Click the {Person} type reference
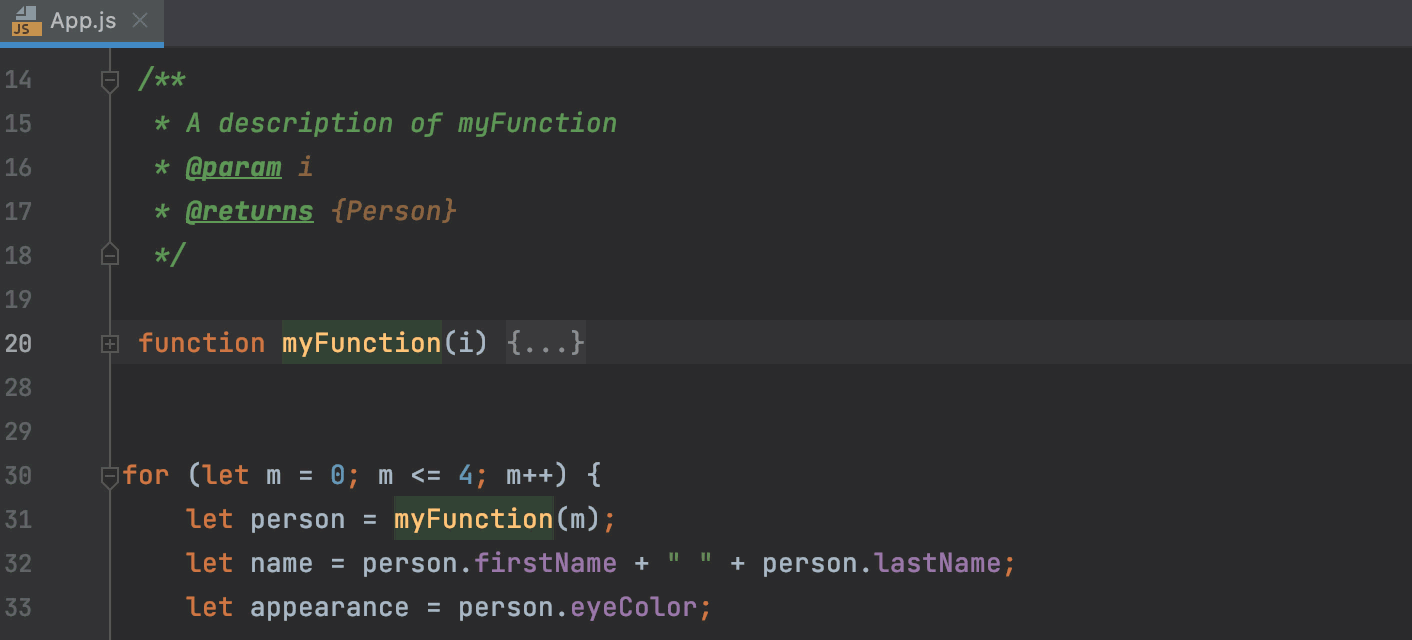 coord(393,210)
